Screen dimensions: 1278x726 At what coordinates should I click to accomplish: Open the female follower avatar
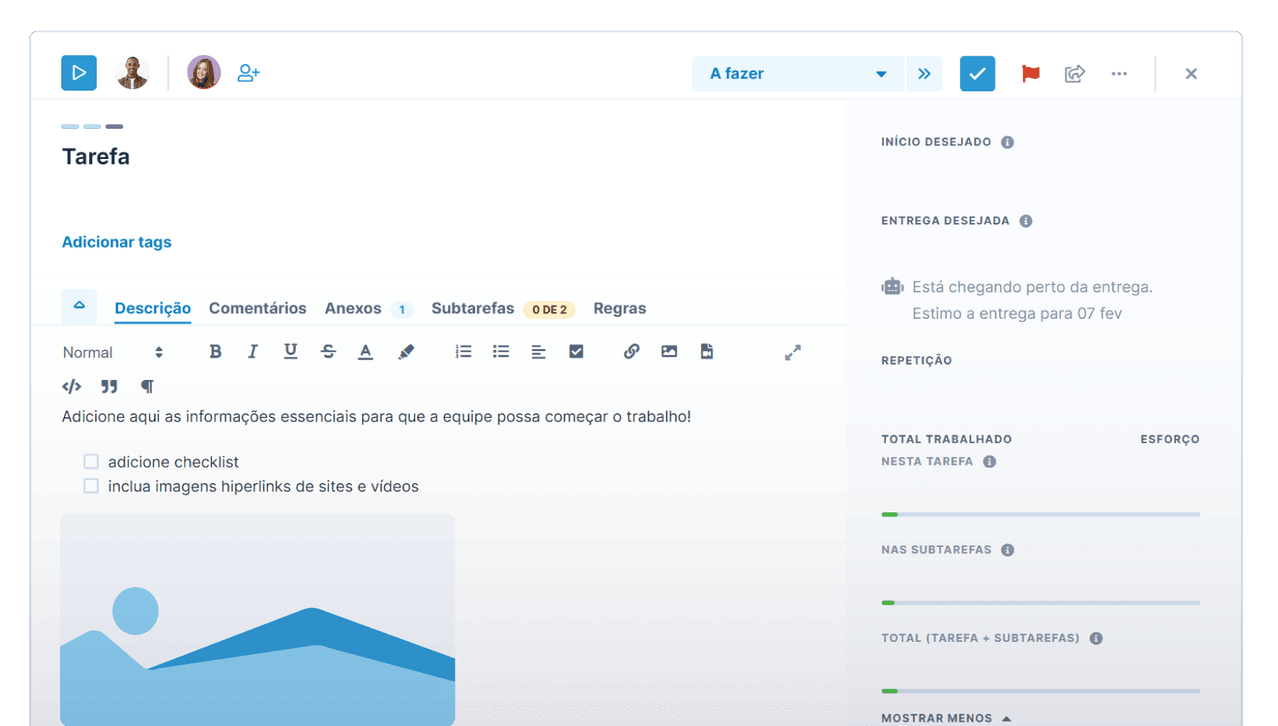click(x=204, y=73)
